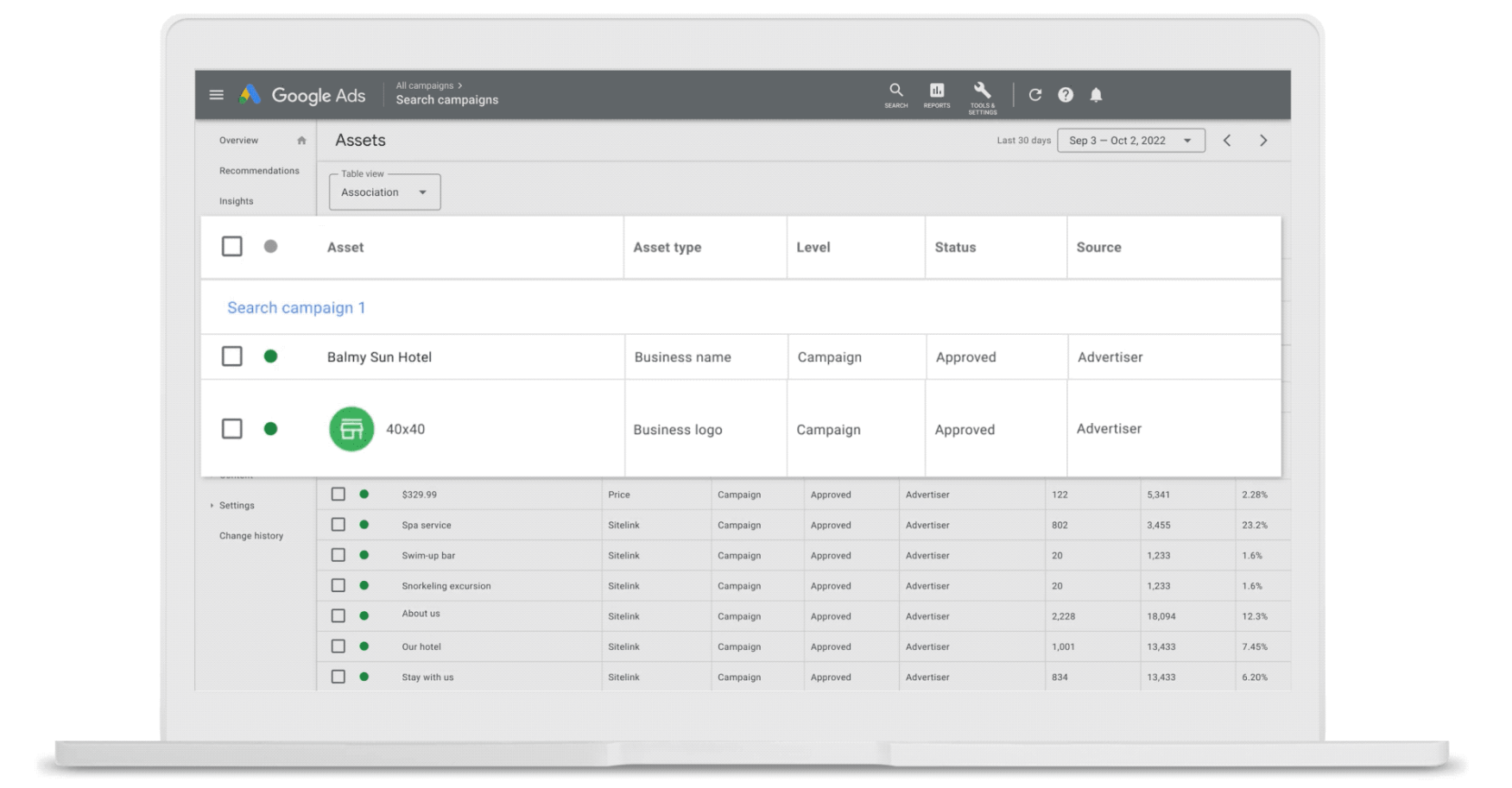Toggle the select-all checkbox in header
This screenshot has width=1512, height=788.
231,246
